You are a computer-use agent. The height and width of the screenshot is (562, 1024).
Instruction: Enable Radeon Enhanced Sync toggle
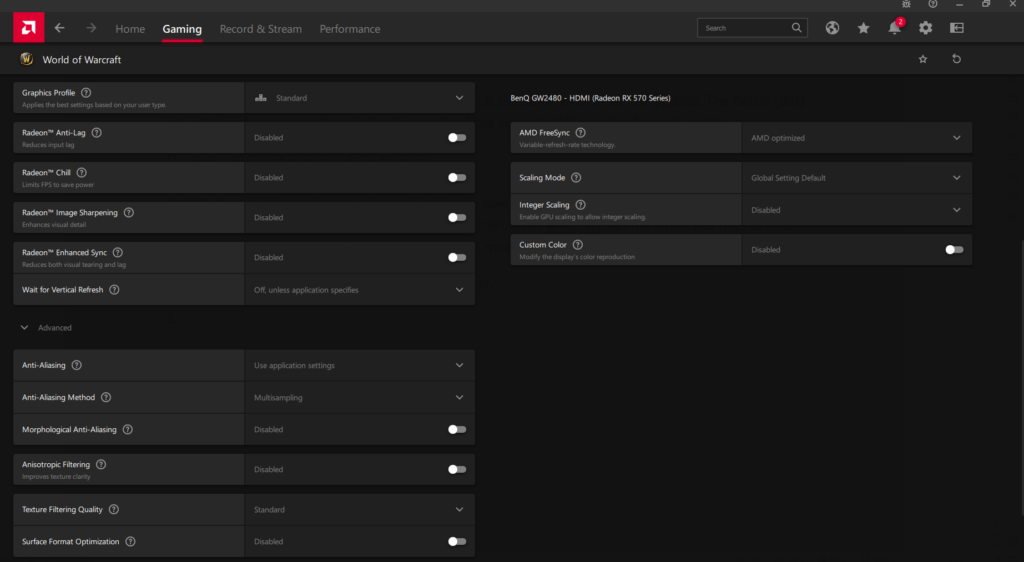point(456,257)
